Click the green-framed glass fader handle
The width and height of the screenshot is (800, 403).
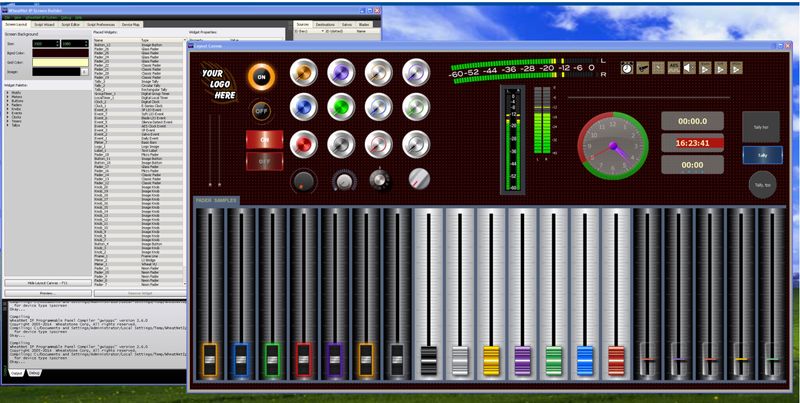click(272, 360)
